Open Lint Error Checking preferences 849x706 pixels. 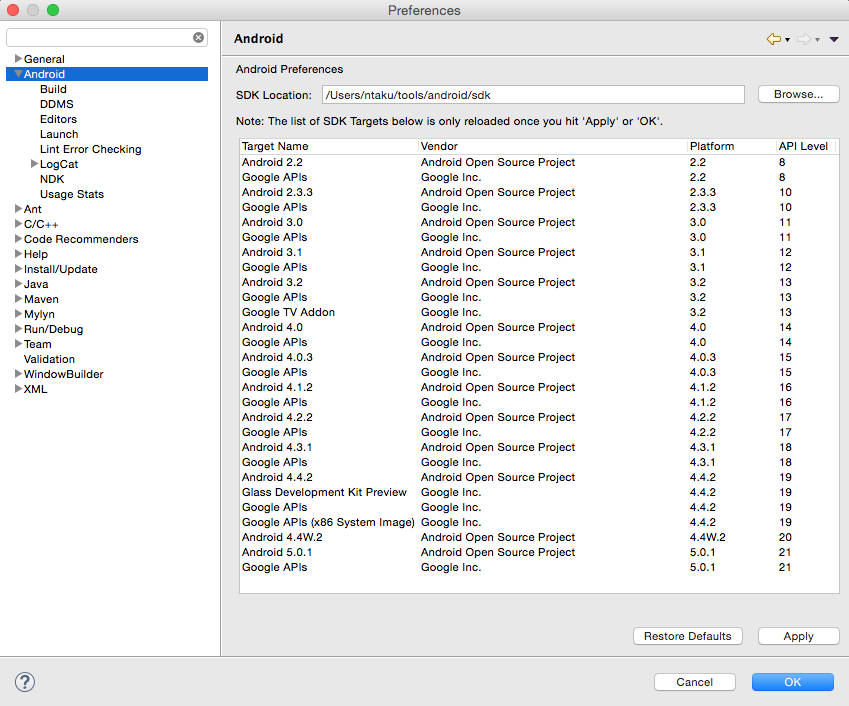(90, 149)
